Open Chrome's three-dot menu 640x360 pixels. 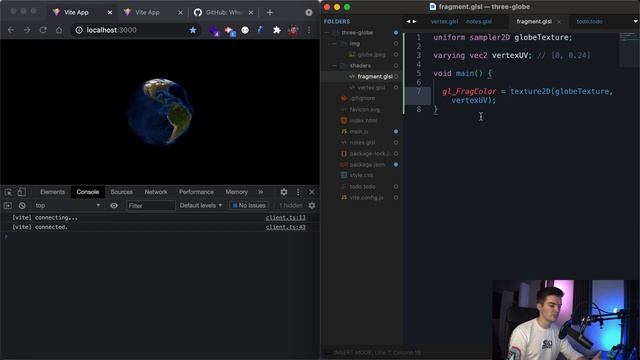tap(309, 30)
